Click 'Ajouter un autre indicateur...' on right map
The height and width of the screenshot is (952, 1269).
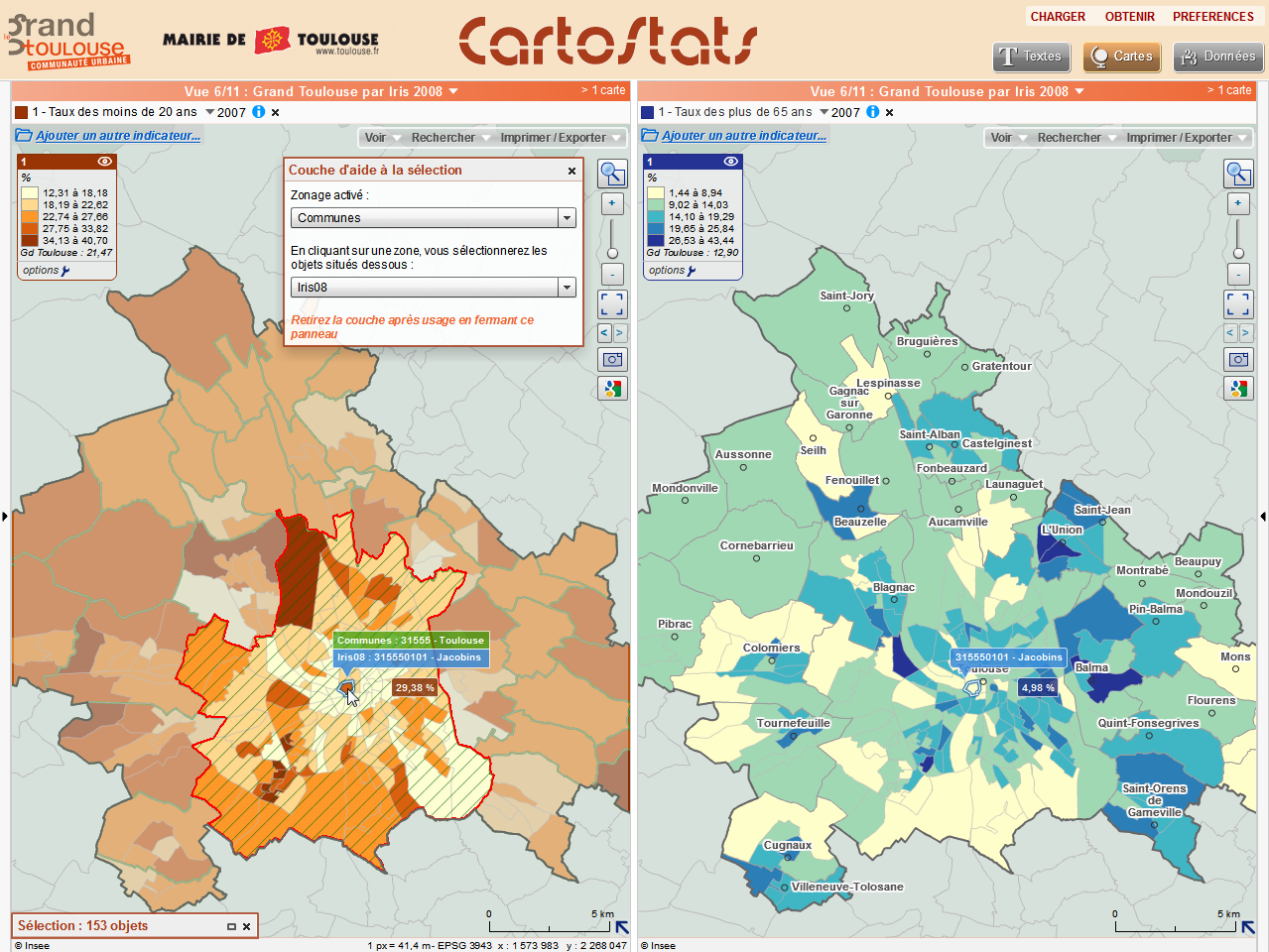tap(744, 136)
